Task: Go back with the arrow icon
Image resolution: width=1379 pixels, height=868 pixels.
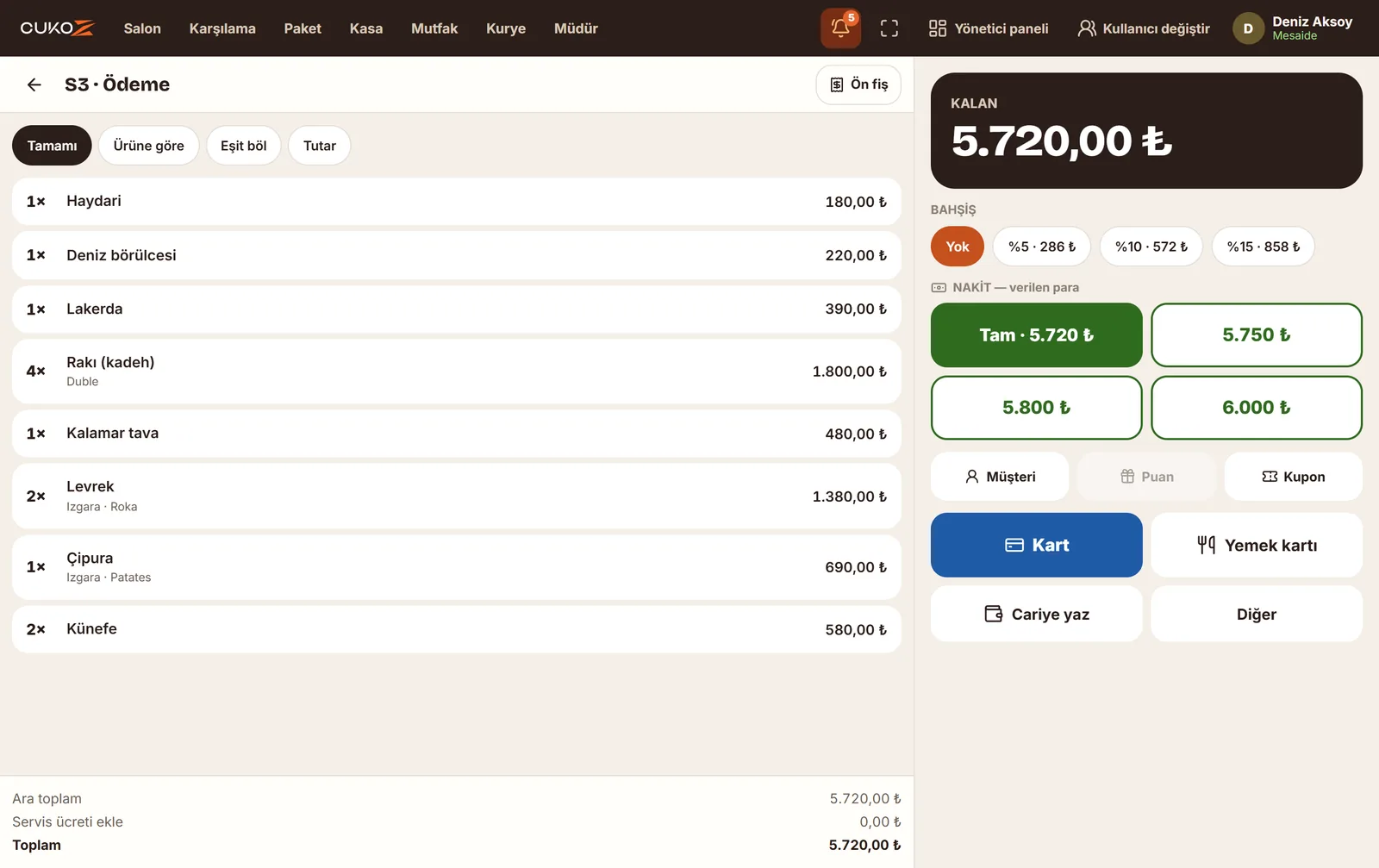Action: coord(34,84)
